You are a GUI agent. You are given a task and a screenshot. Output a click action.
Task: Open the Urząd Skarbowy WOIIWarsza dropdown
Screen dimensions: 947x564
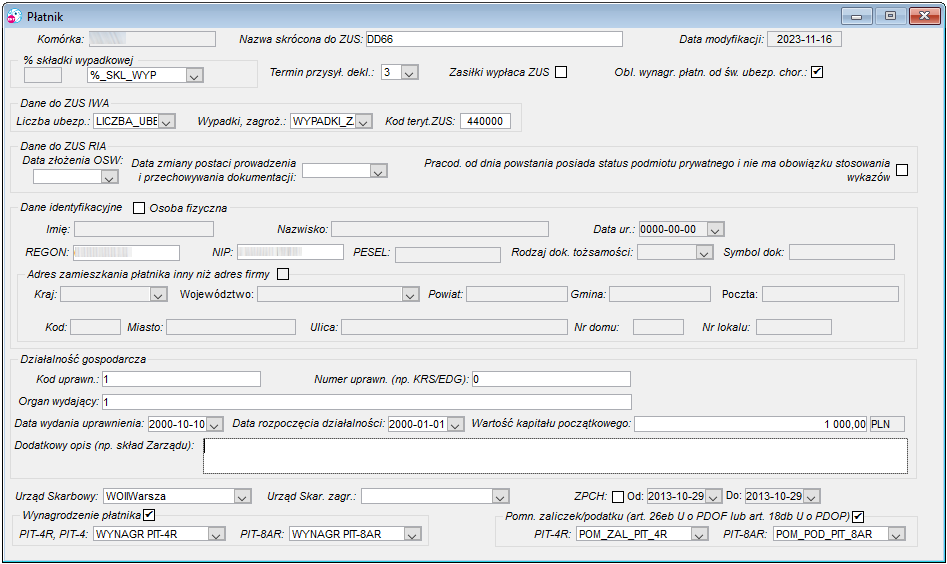[x=242, y=496]
